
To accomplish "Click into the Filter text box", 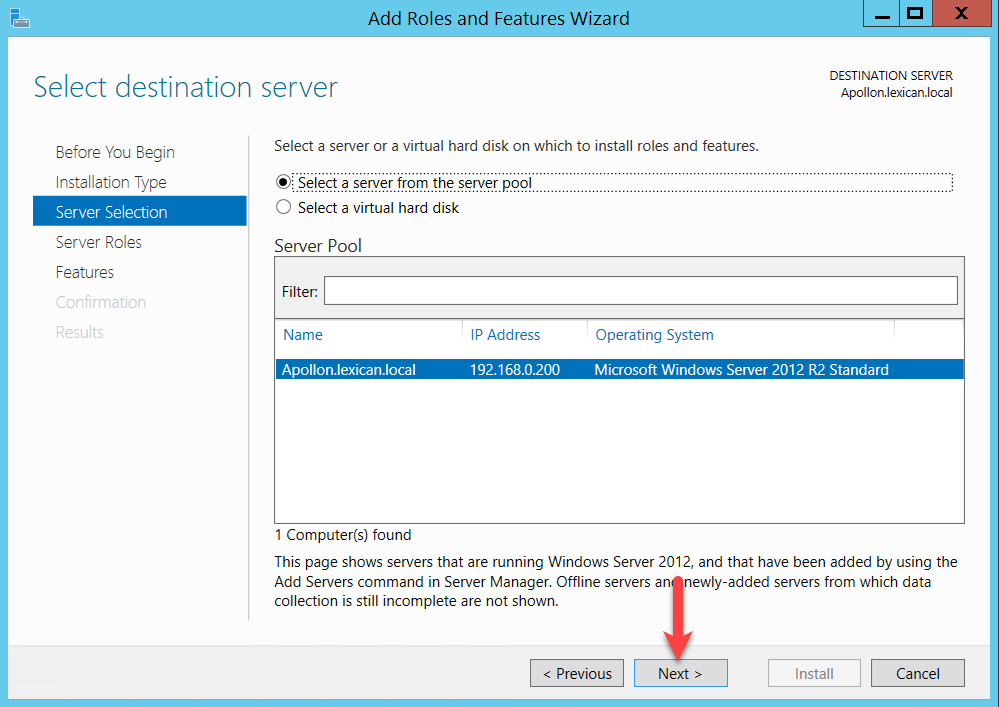I will point(640,291).
